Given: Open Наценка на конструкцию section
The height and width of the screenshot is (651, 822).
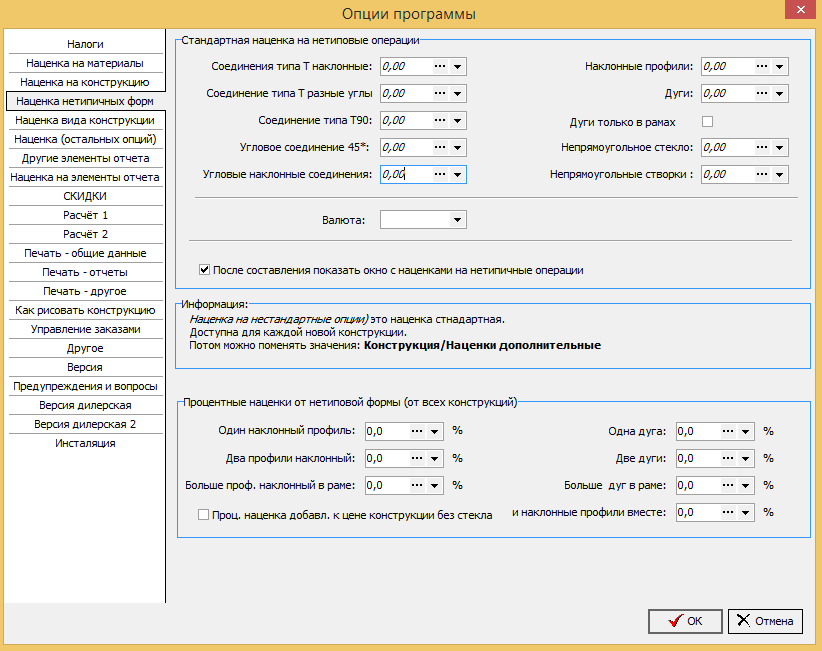Looking at the screenshot, I should pos(85,82).
